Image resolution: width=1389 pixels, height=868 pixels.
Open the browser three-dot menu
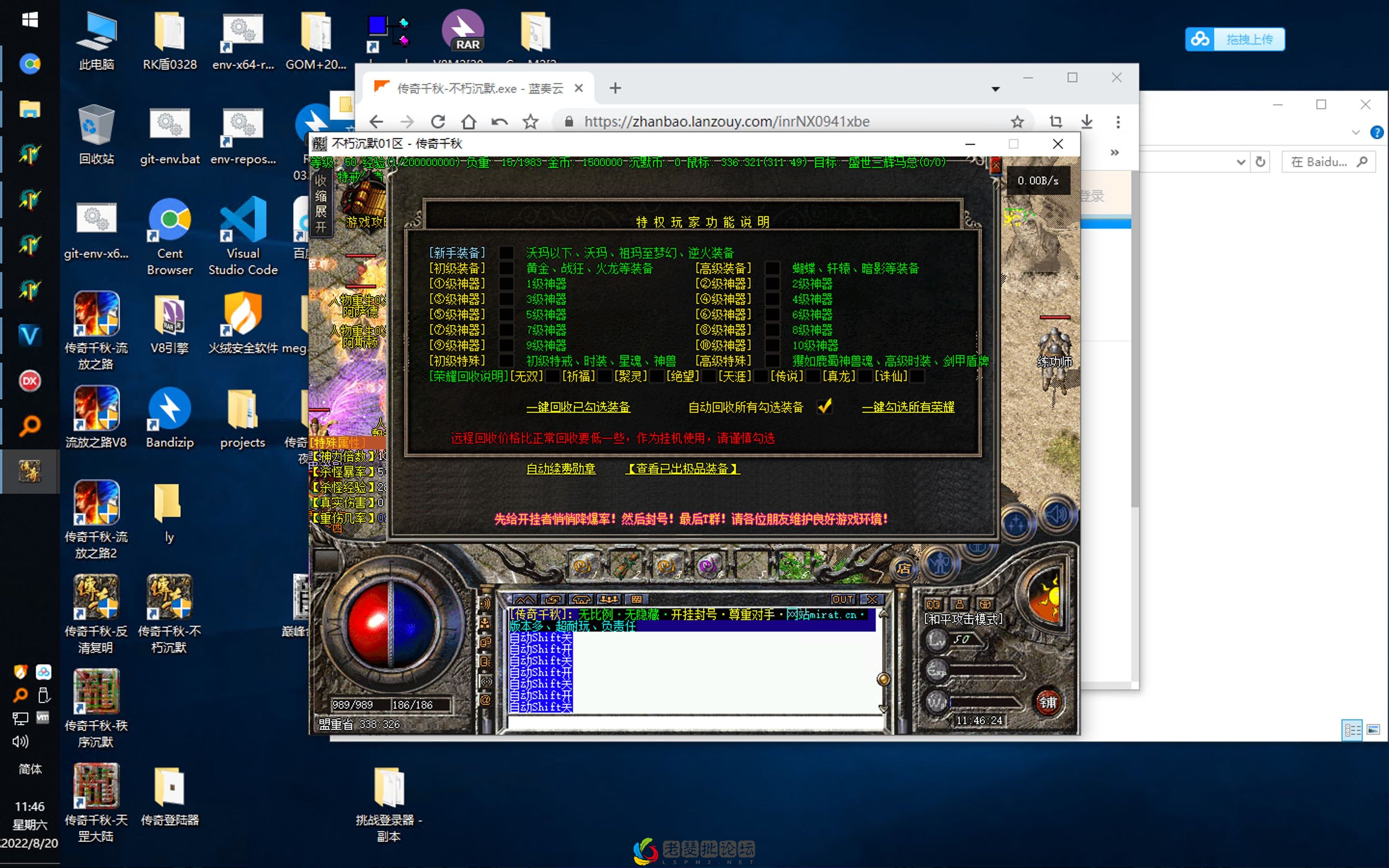(1117, 121)
